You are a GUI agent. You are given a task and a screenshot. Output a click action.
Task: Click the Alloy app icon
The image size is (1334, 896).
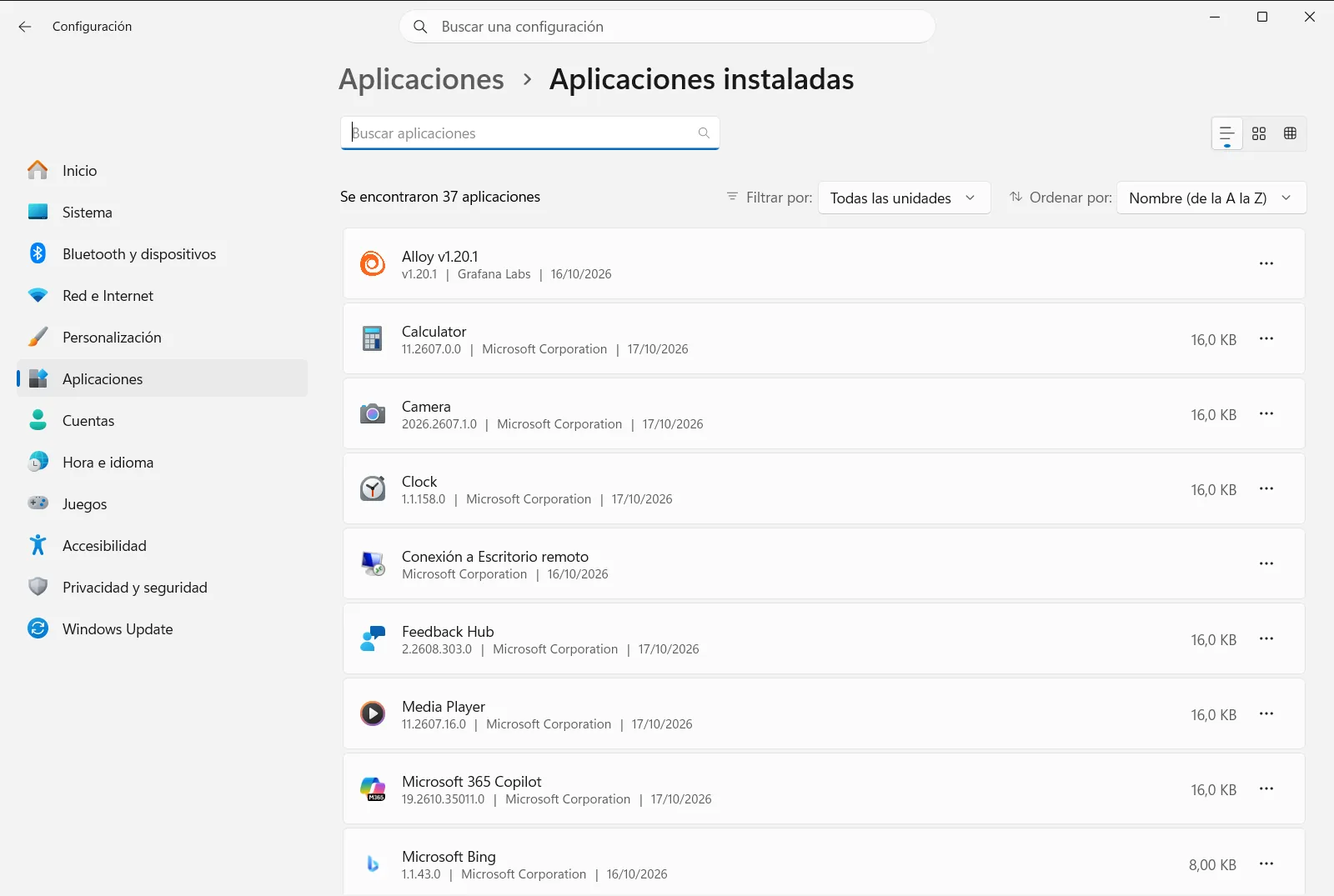click(x=373, y=263)
